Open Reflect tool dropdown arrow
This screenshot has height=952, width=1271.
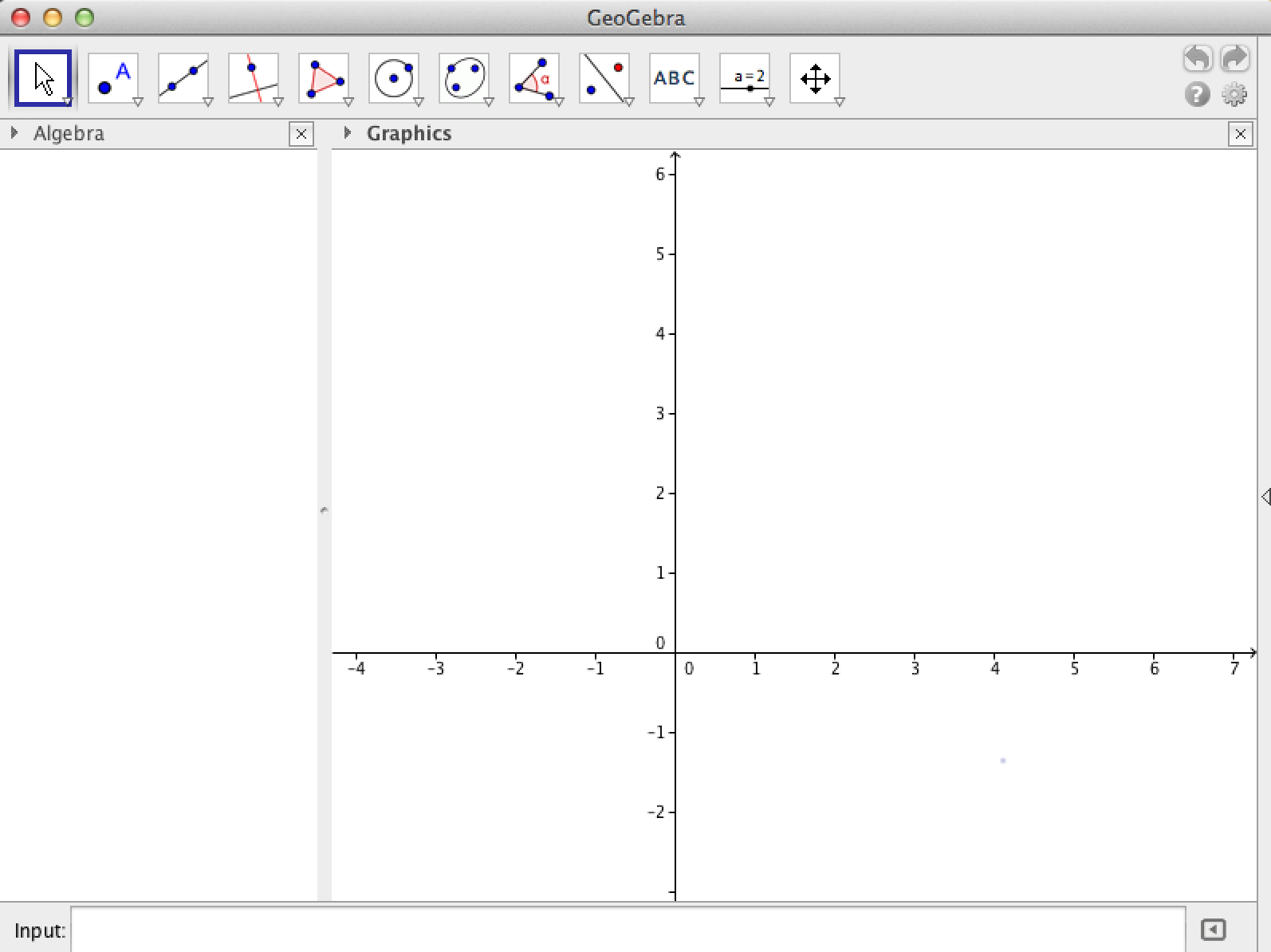coord(628,102)
